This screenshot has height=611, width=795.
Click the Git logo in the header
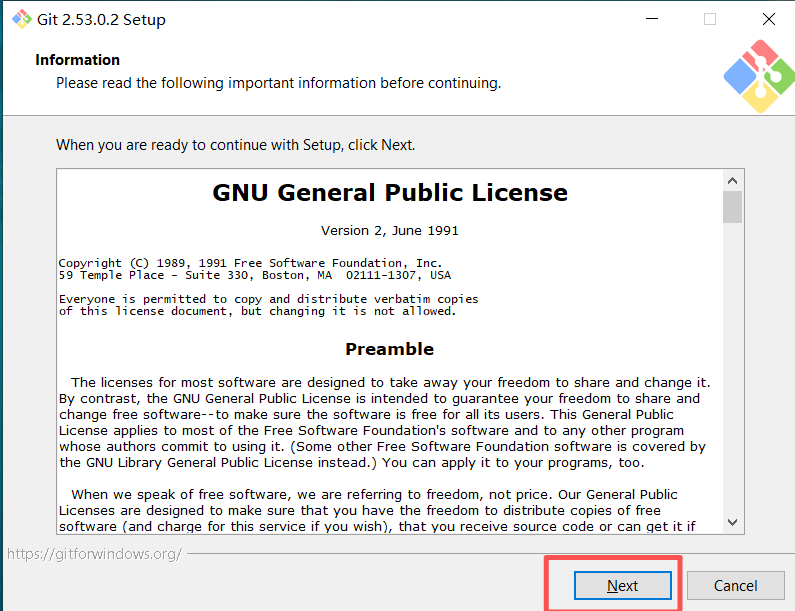(x=757, y=76)
